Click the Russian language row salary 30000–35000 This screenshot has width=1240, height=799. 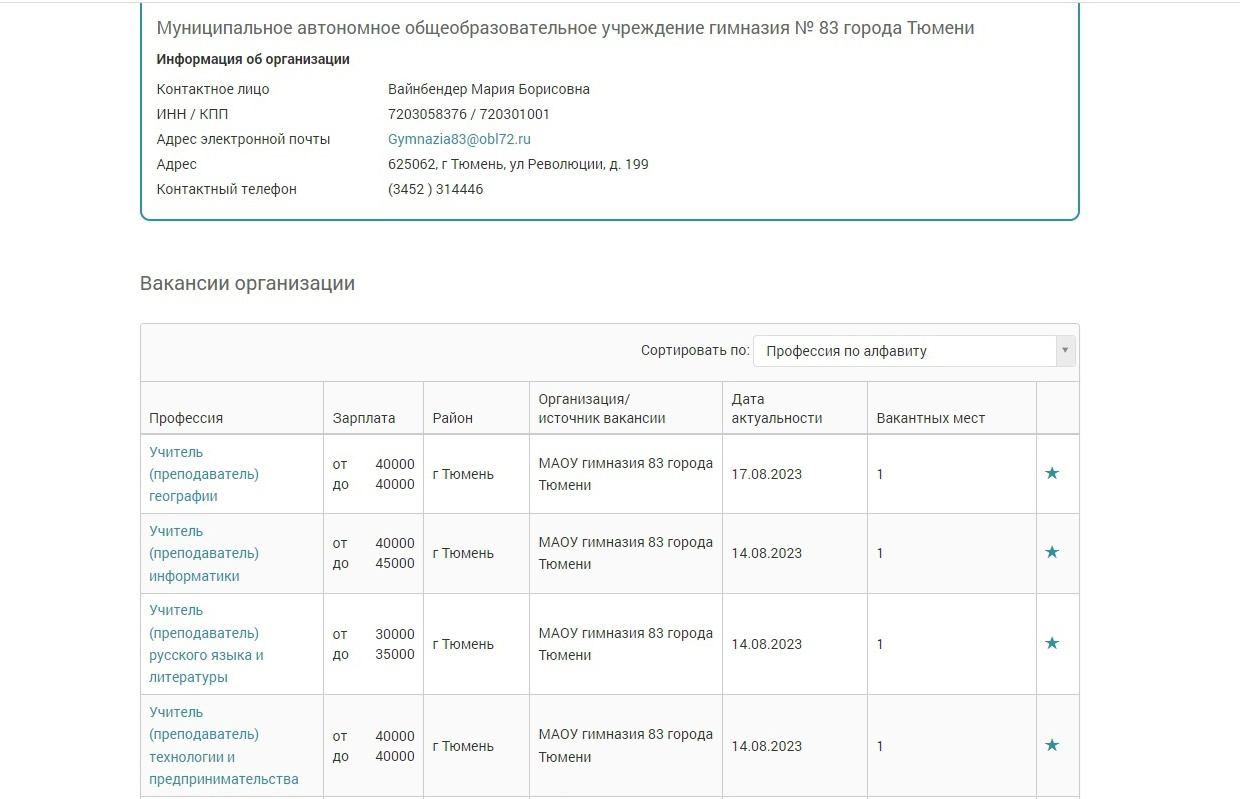pyautogui.click(x=373, y=644)
